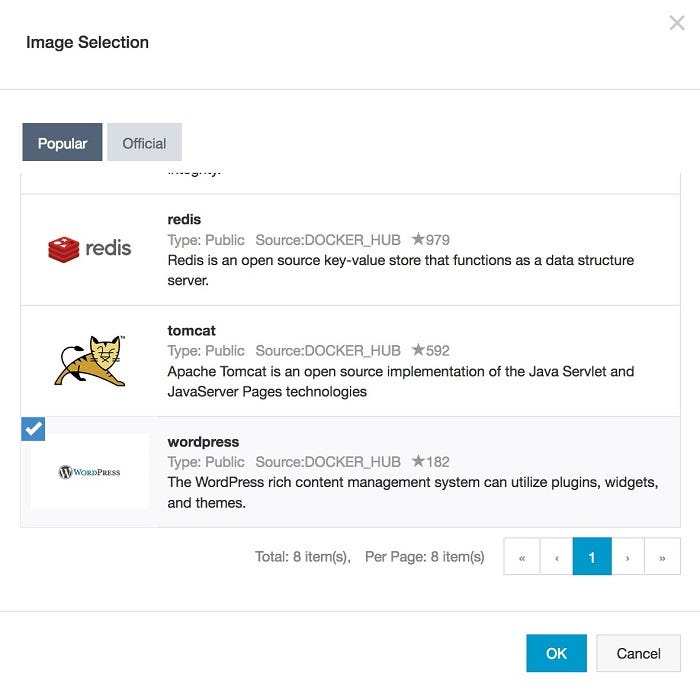Click the WordPress description text
This screenshot has height=690, width=700.
[412, 492]
